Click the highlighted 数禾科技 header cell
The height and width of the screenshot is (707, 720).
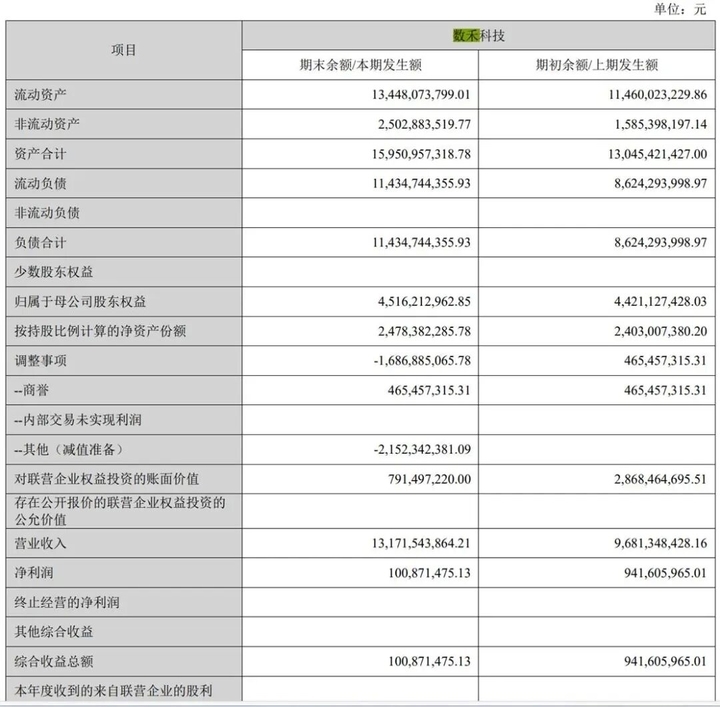[x=478, y=36]
